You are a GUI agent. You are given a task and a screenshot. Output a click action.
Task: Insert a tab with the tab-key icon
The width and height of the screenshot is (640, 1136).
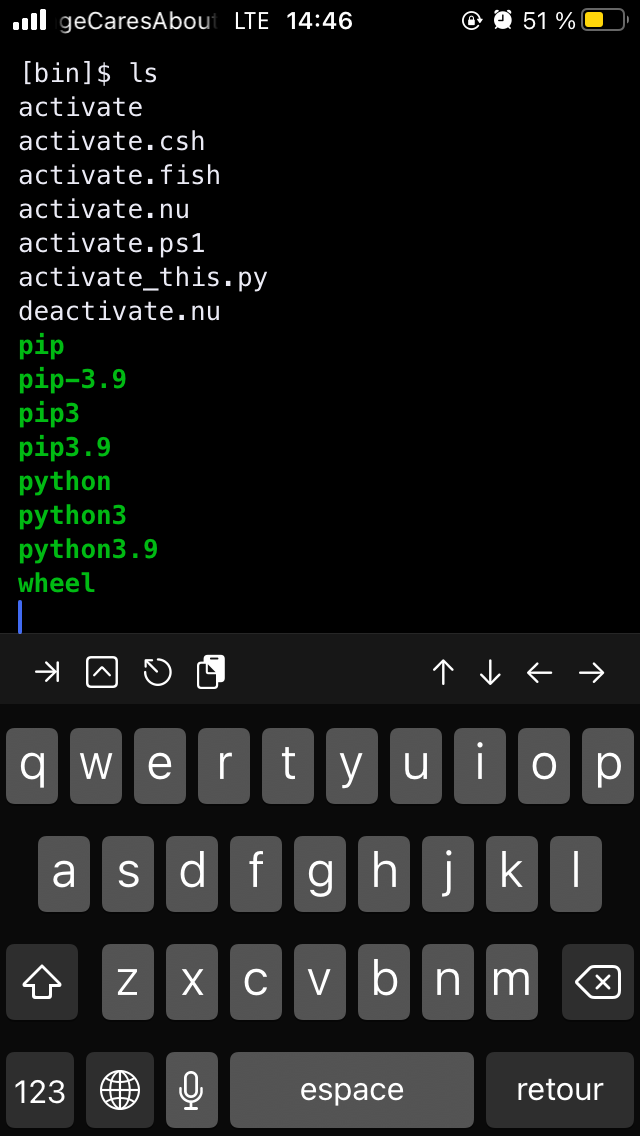coord(46,671)
